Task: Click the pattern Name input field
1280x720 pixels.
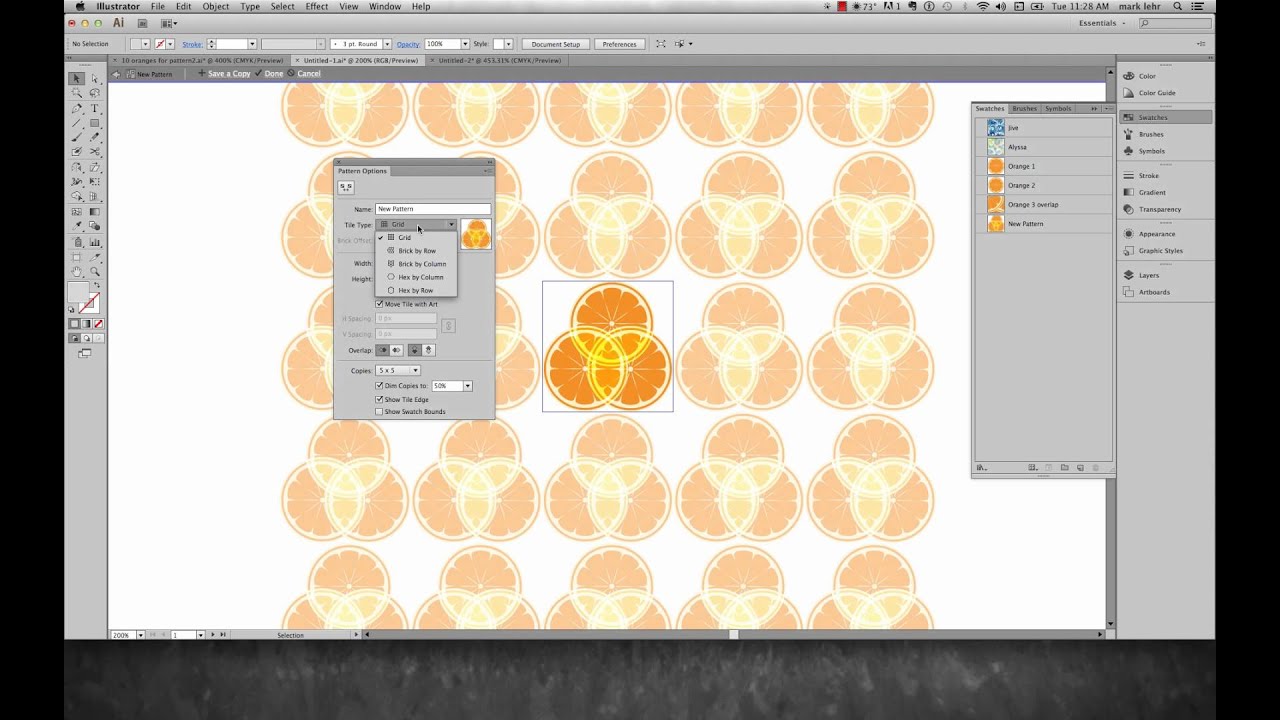Action: point(433,209)
